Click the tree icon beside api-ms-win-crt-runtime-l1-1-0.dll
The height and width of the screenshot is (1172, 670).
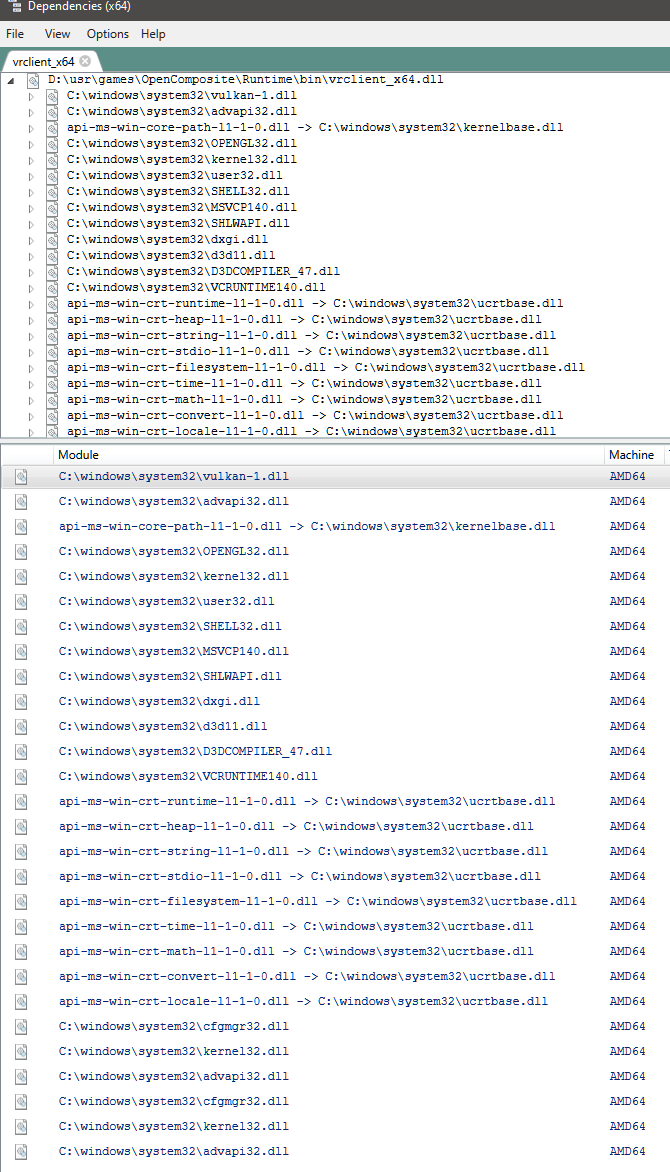[52, 303]
